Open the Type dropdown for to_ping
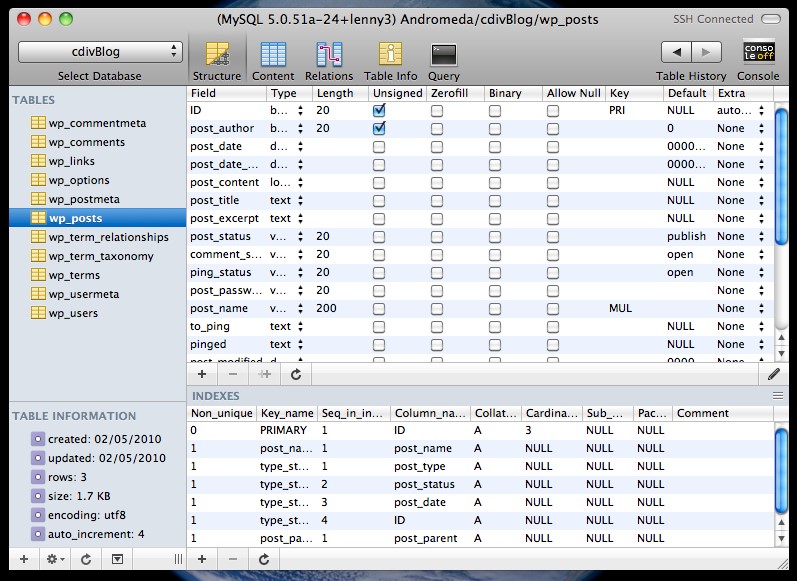The width and height of the screenshot is (797, 581). coord(300,326)
